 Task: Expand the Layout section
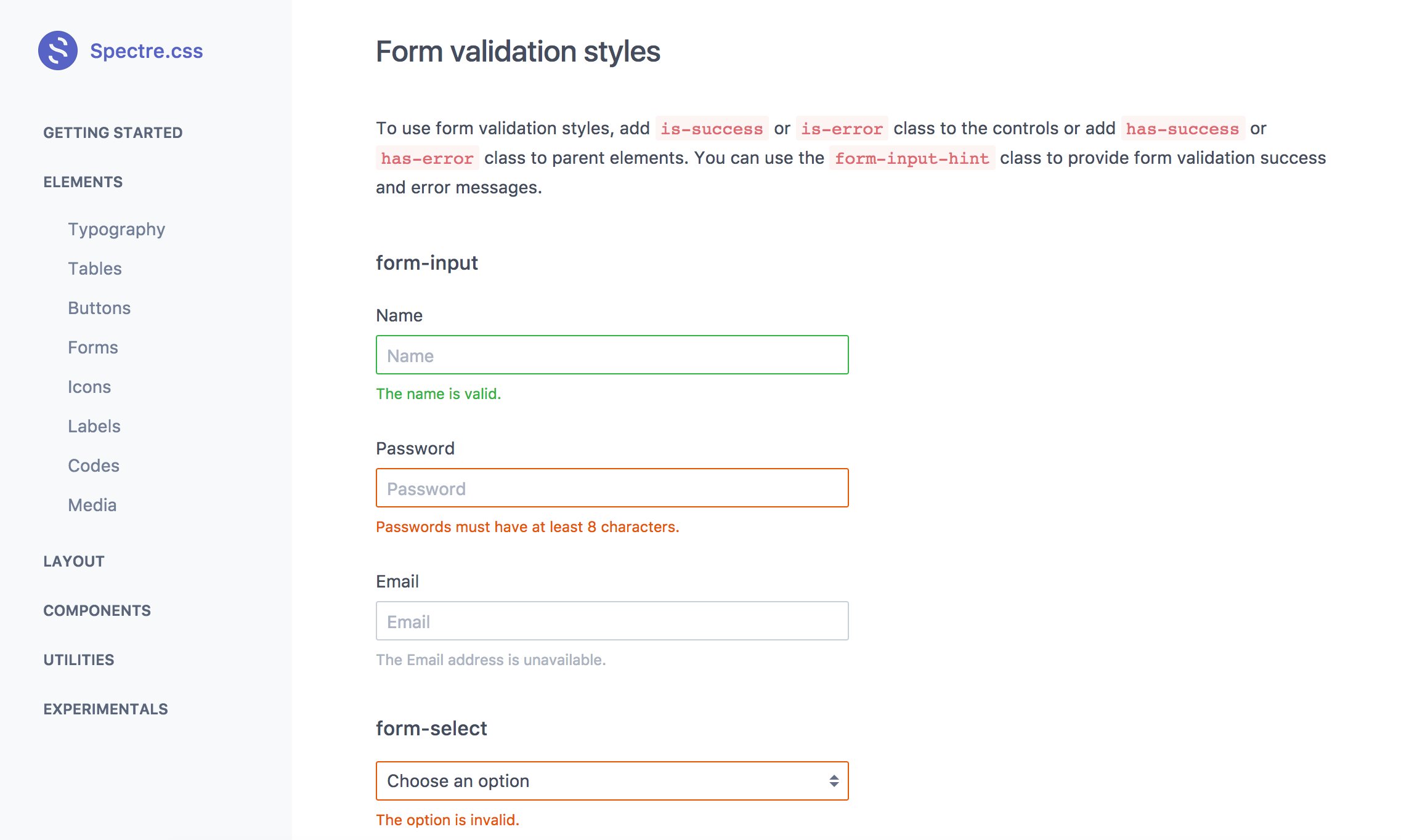(74, 561)
